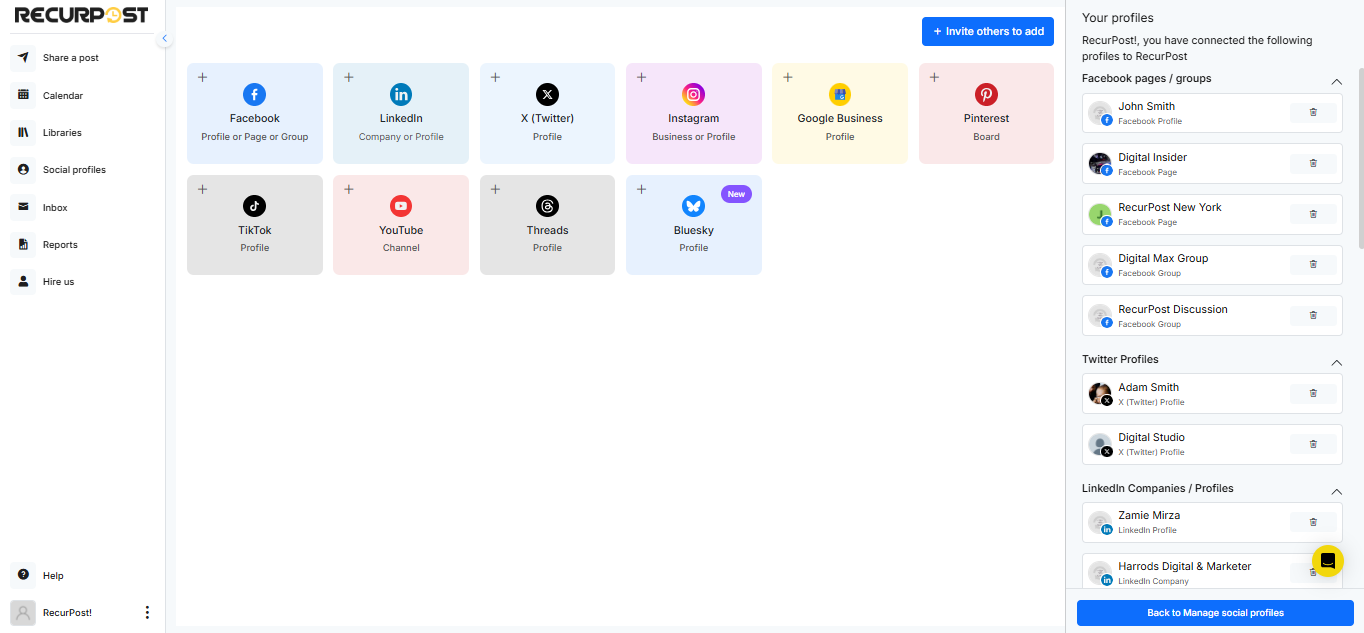The height and width of the screenshot is (633, 1364).
Task: Click the RecurPost New York name
Action: [1170, 207]
